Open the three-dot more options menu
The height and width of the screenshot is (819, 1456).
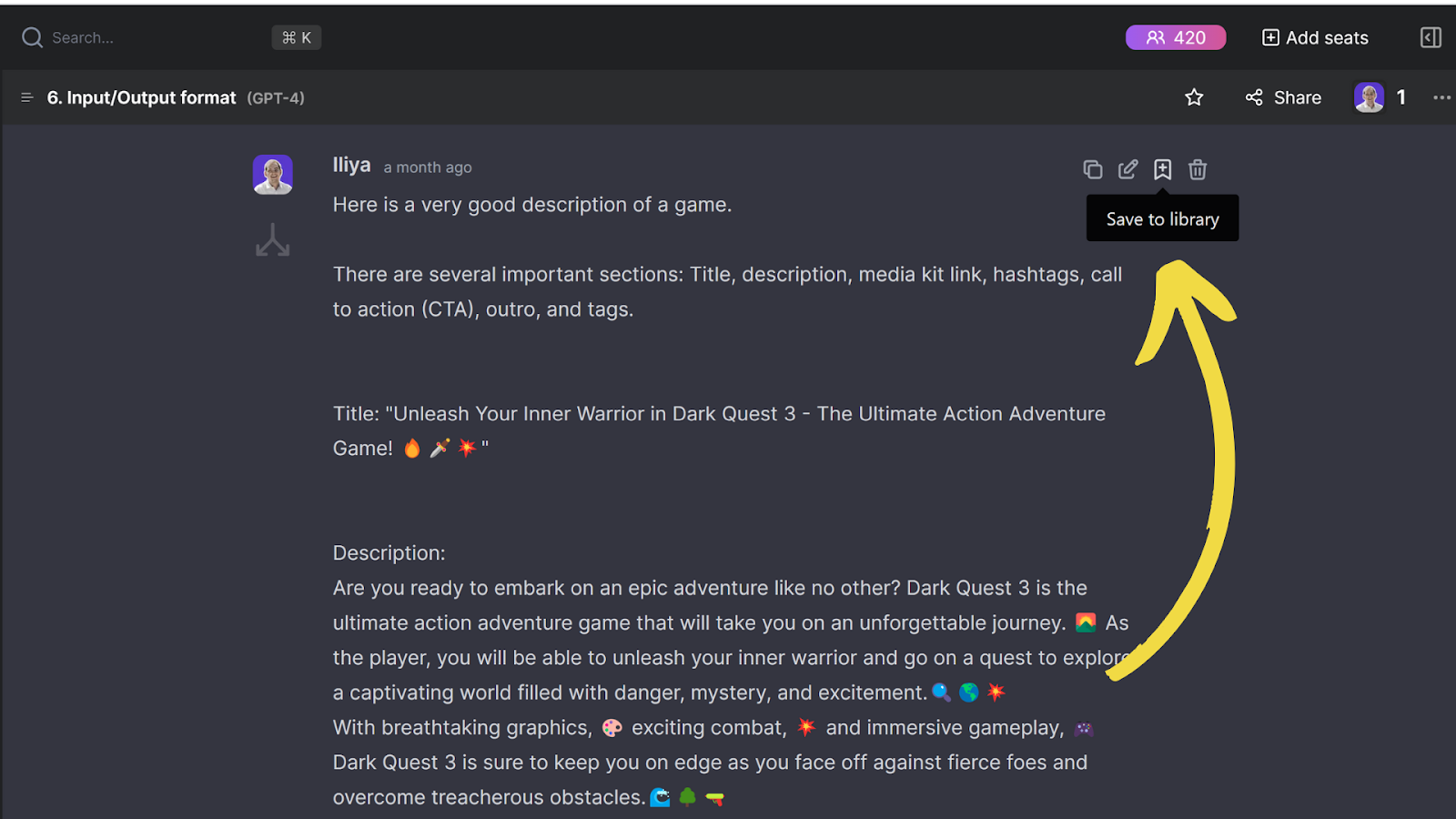click(x=1441, y=97)
